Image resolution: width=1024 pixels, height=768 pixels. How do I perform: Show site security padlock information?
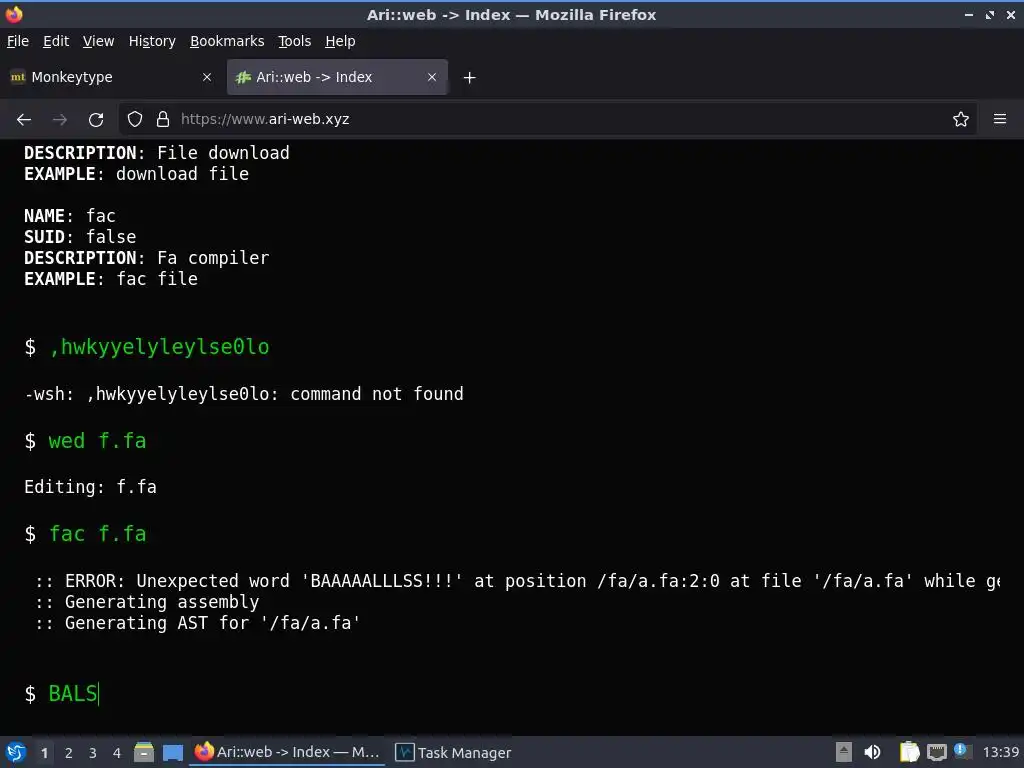[163, 120]
